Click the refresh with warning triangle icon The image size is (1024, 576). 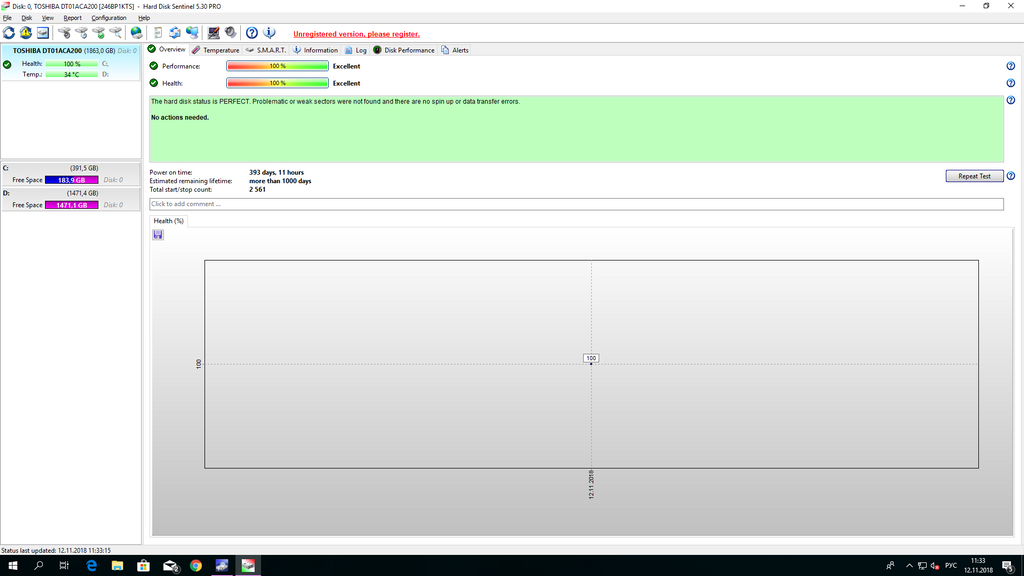[25, 33]
